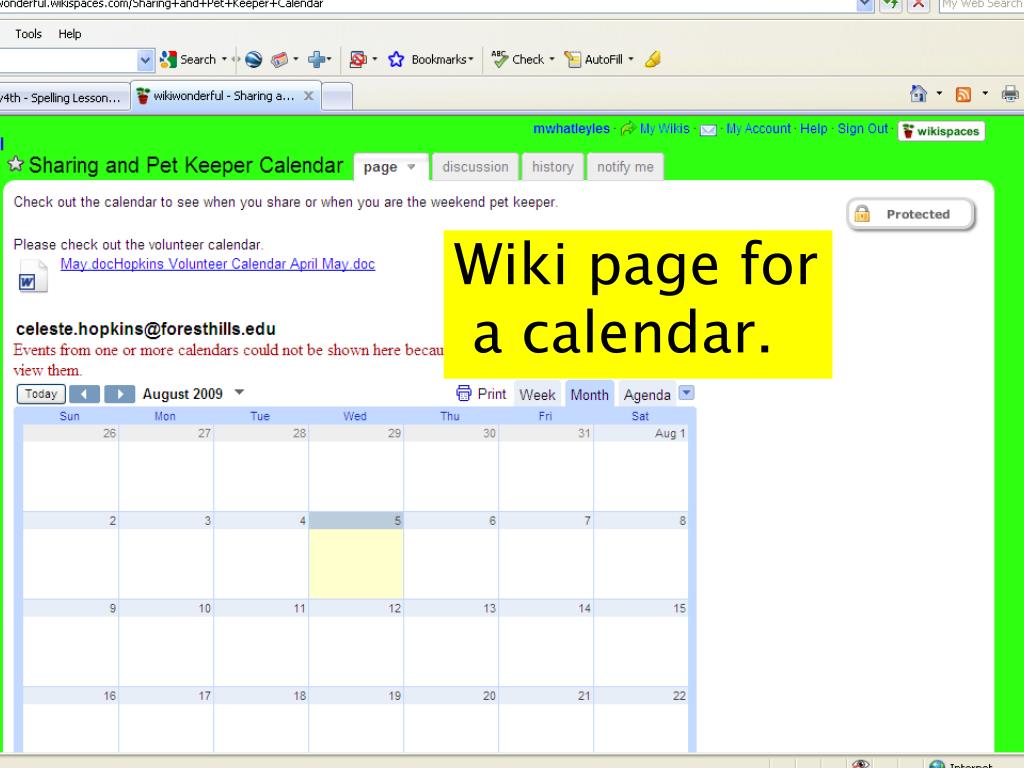Open the Search button dropdown arrow
The width and height of the screenshot is (1024, 768).
coord(224,59)
